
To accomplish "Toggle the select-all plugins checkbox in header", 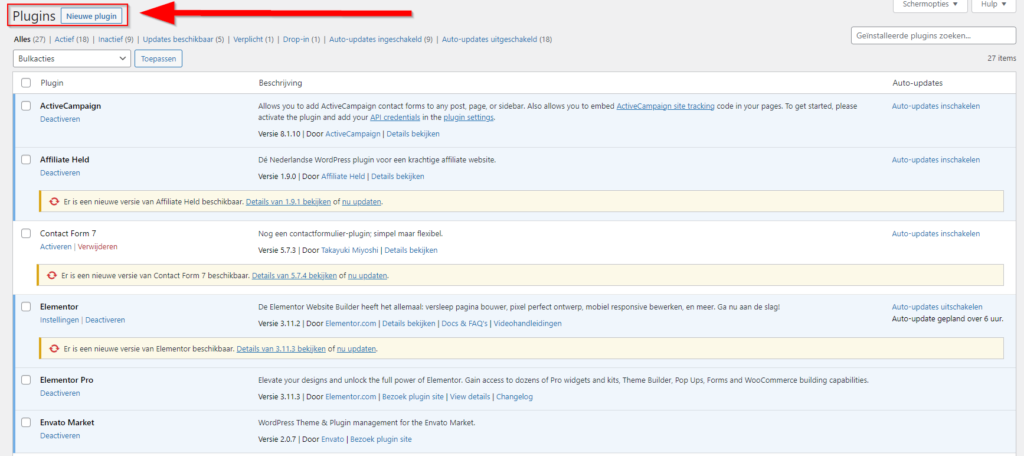I will click(26, 82).
